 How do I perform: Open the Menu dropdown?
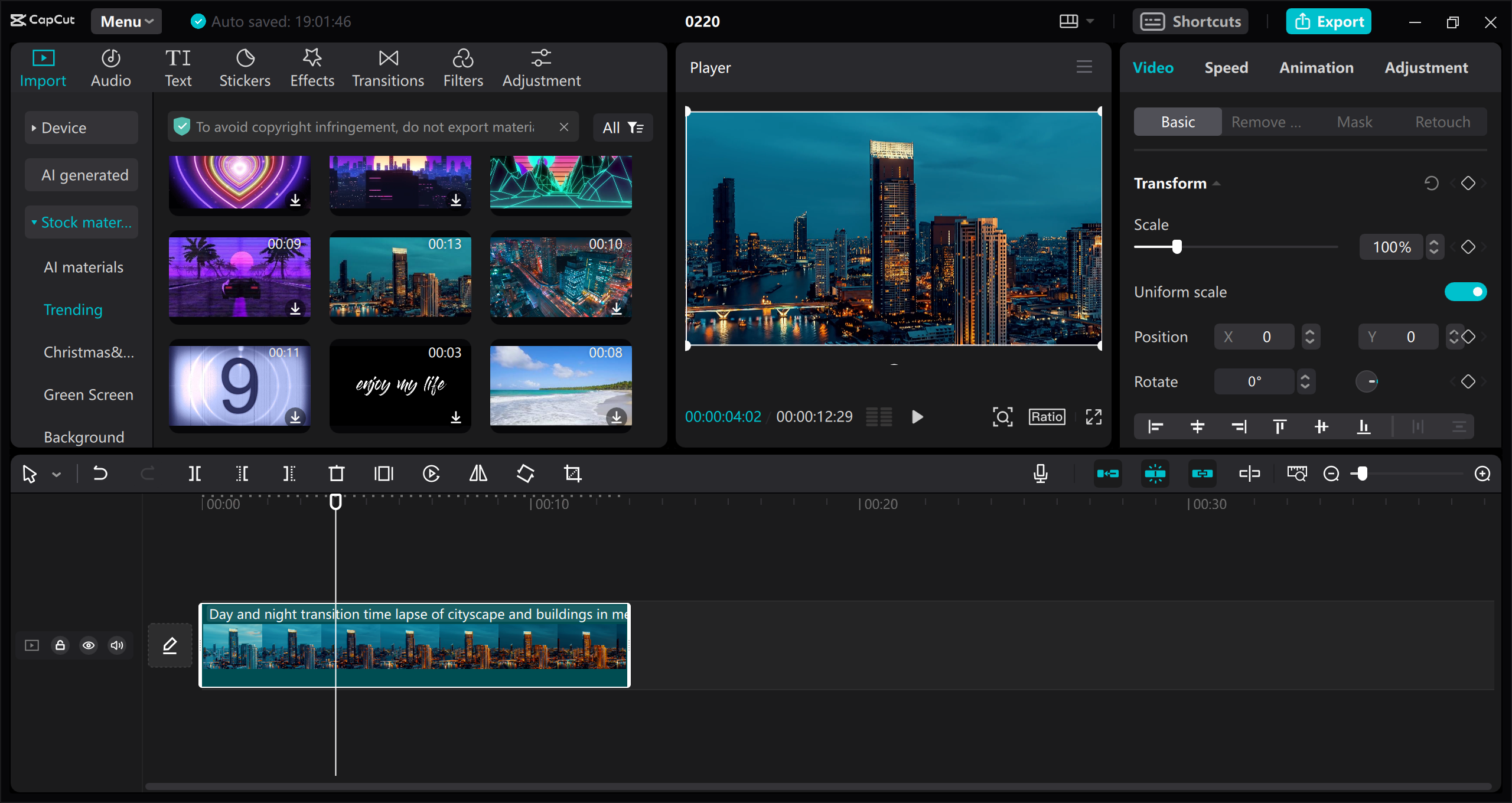(125, 21)
